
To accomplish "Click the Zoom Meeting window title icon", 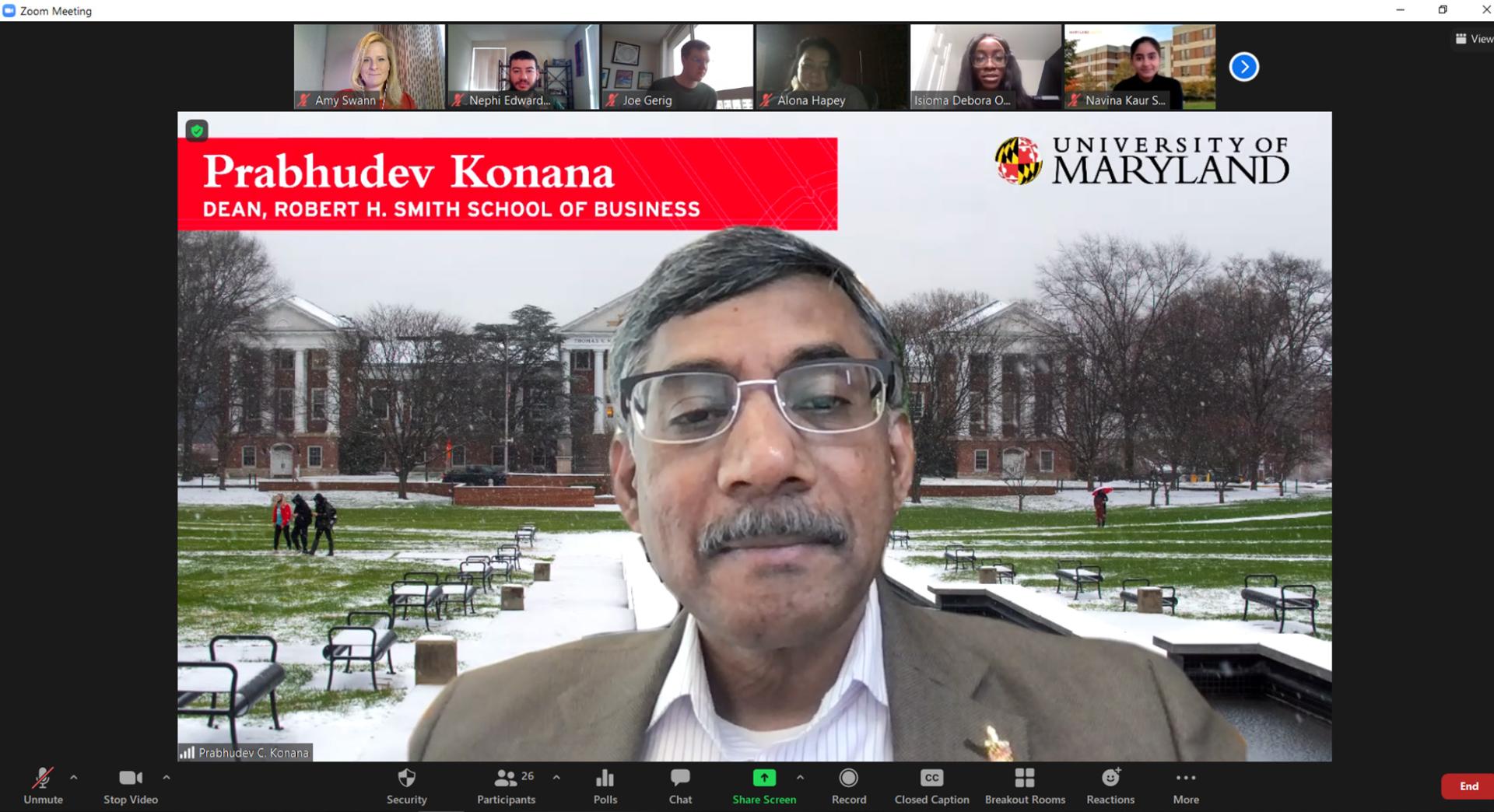I will pos(9,10).
